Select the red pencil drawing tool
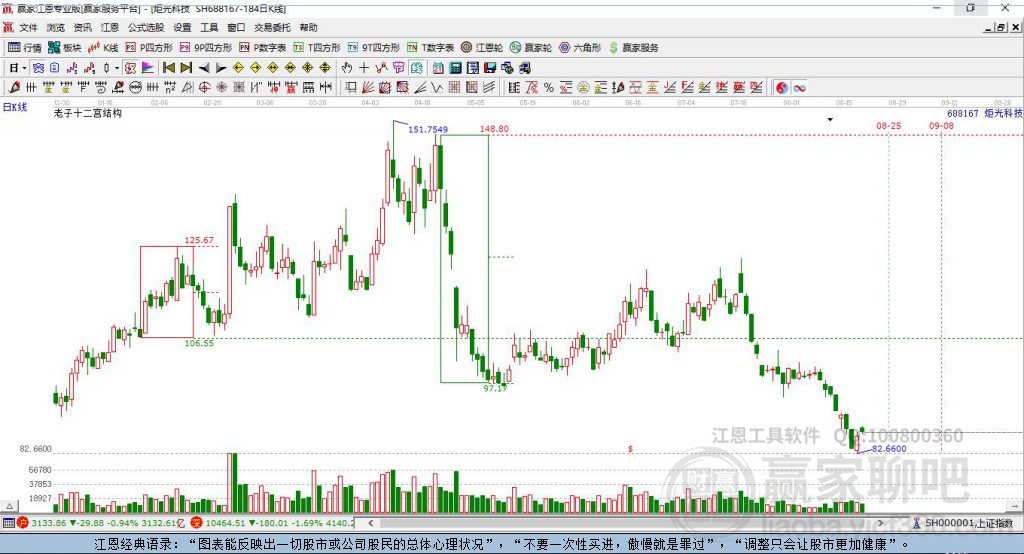The image size is (1024, 554). click(x=14, y=88)
